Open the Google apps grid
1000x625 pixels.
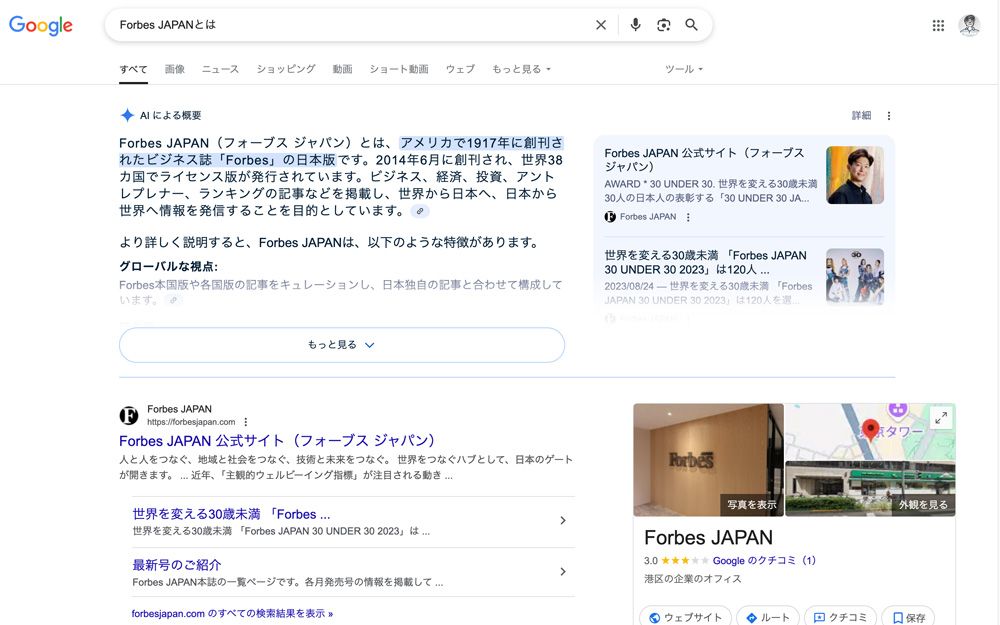coord(938,25)
